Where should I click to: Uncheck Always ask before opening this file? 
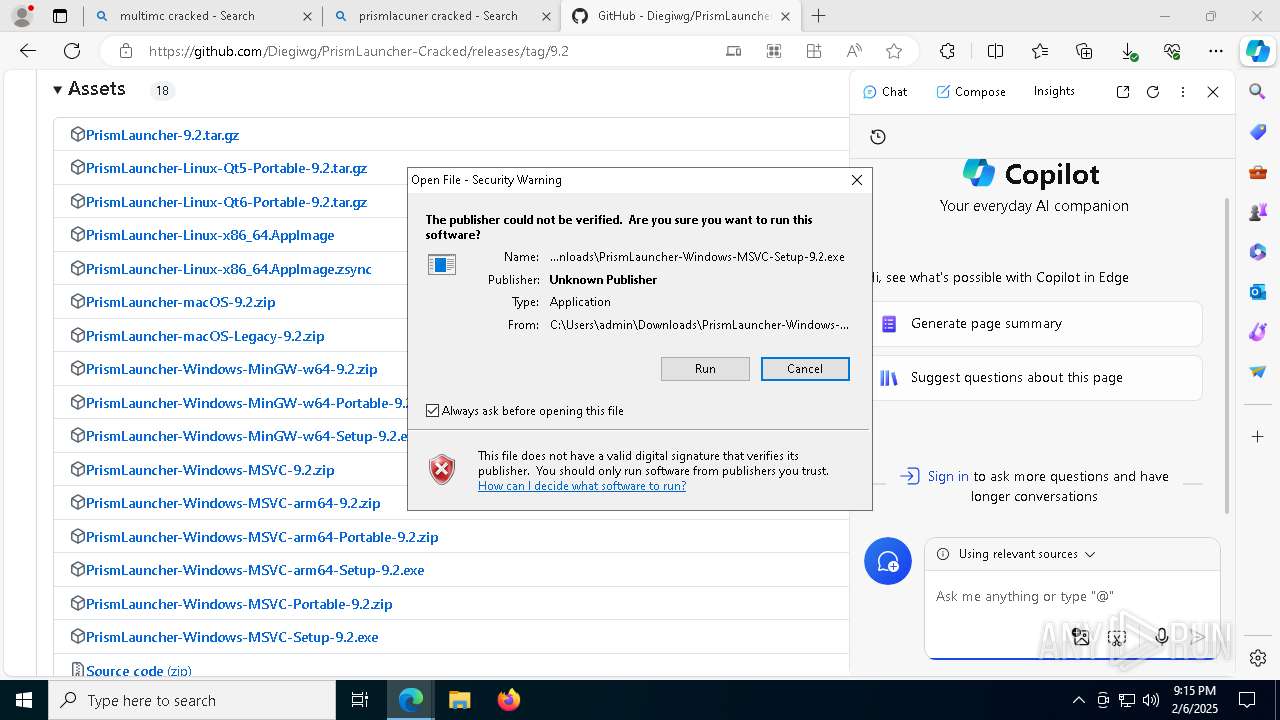[x=433, y=411]
